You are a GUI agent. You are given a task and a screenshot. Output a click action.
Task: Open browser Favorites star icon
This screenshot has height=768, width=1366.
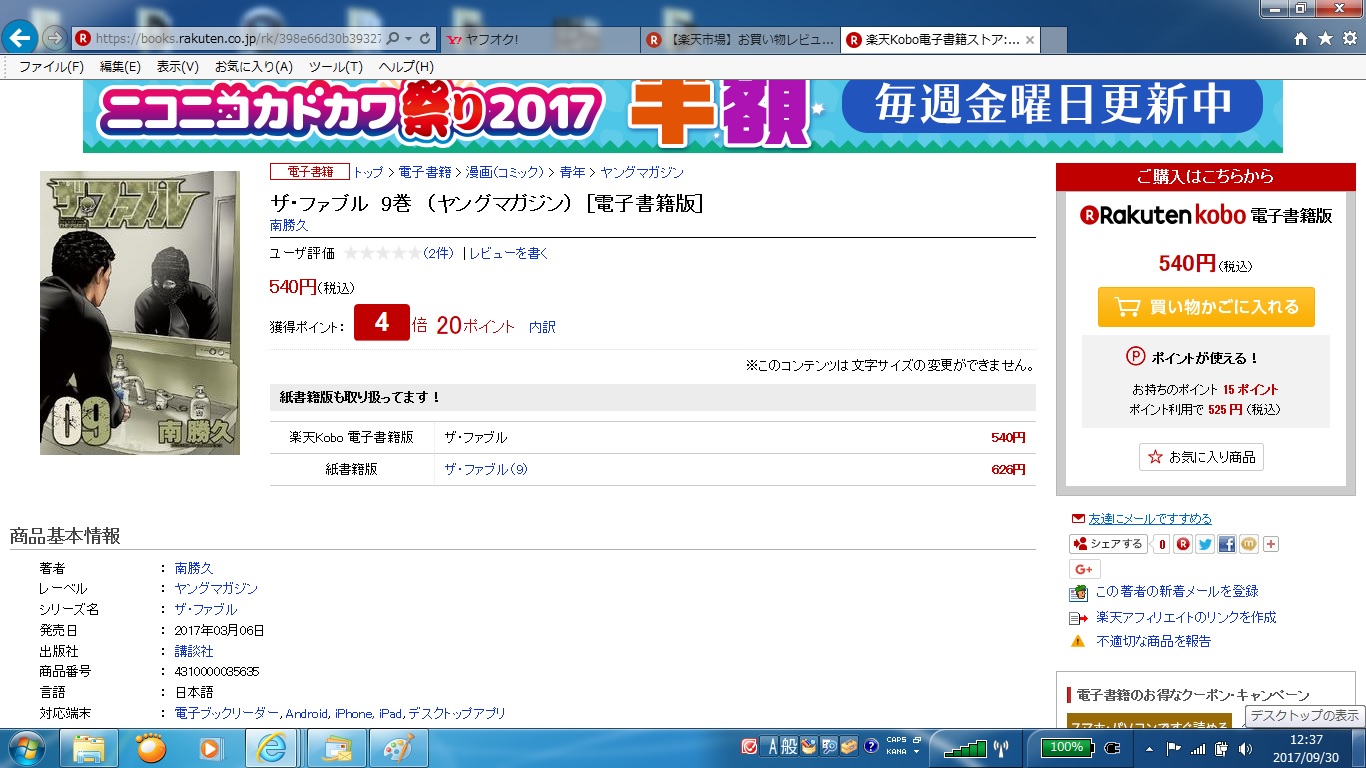tap(1325, 39)
